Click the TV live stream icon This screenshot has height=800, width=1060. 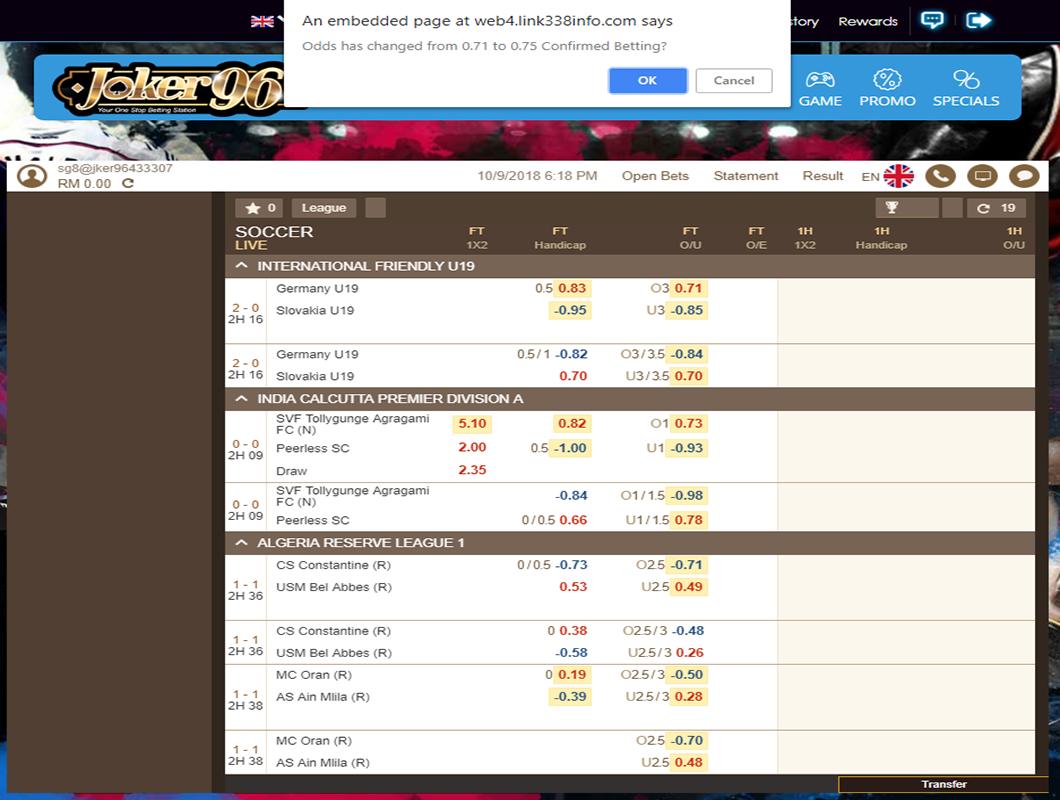point(983,176)
